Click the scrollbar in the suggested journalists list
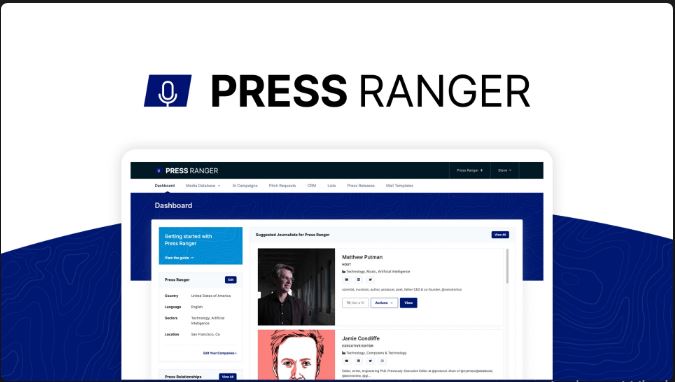 click(x=507, y=266)
